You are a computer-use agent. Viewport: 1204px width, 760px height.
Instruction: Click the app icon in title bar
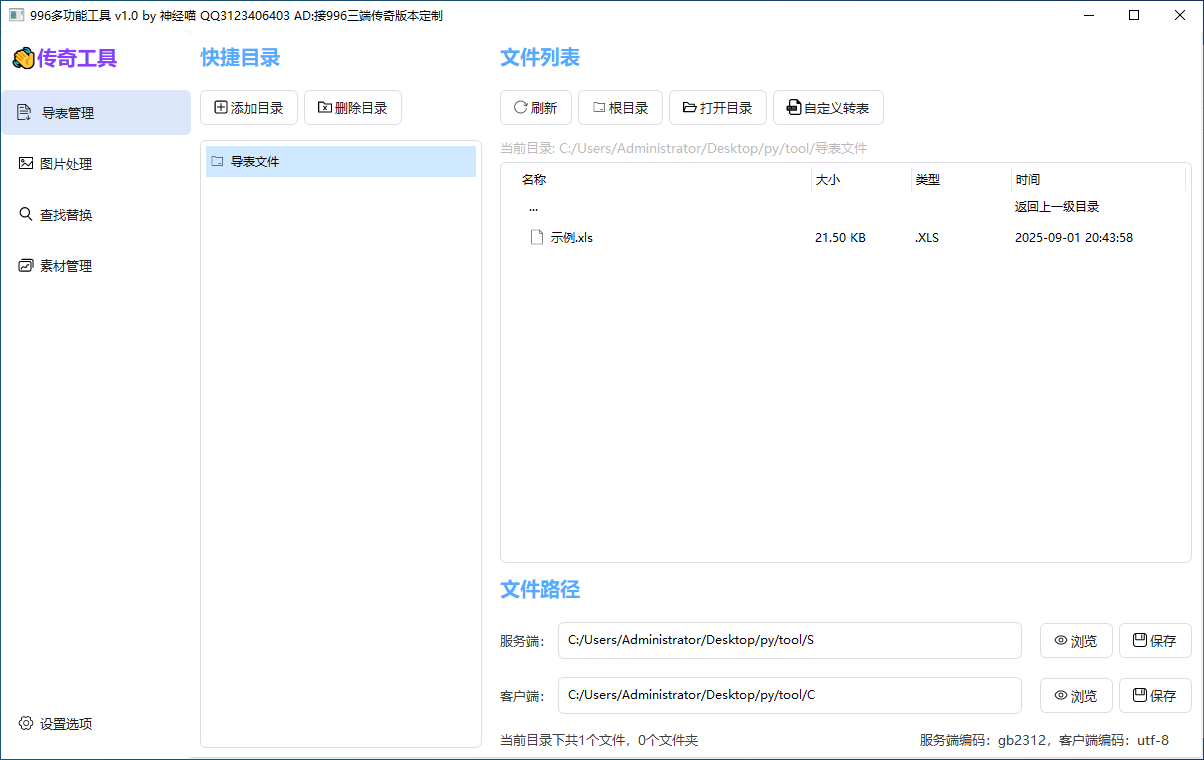[16, 15]
